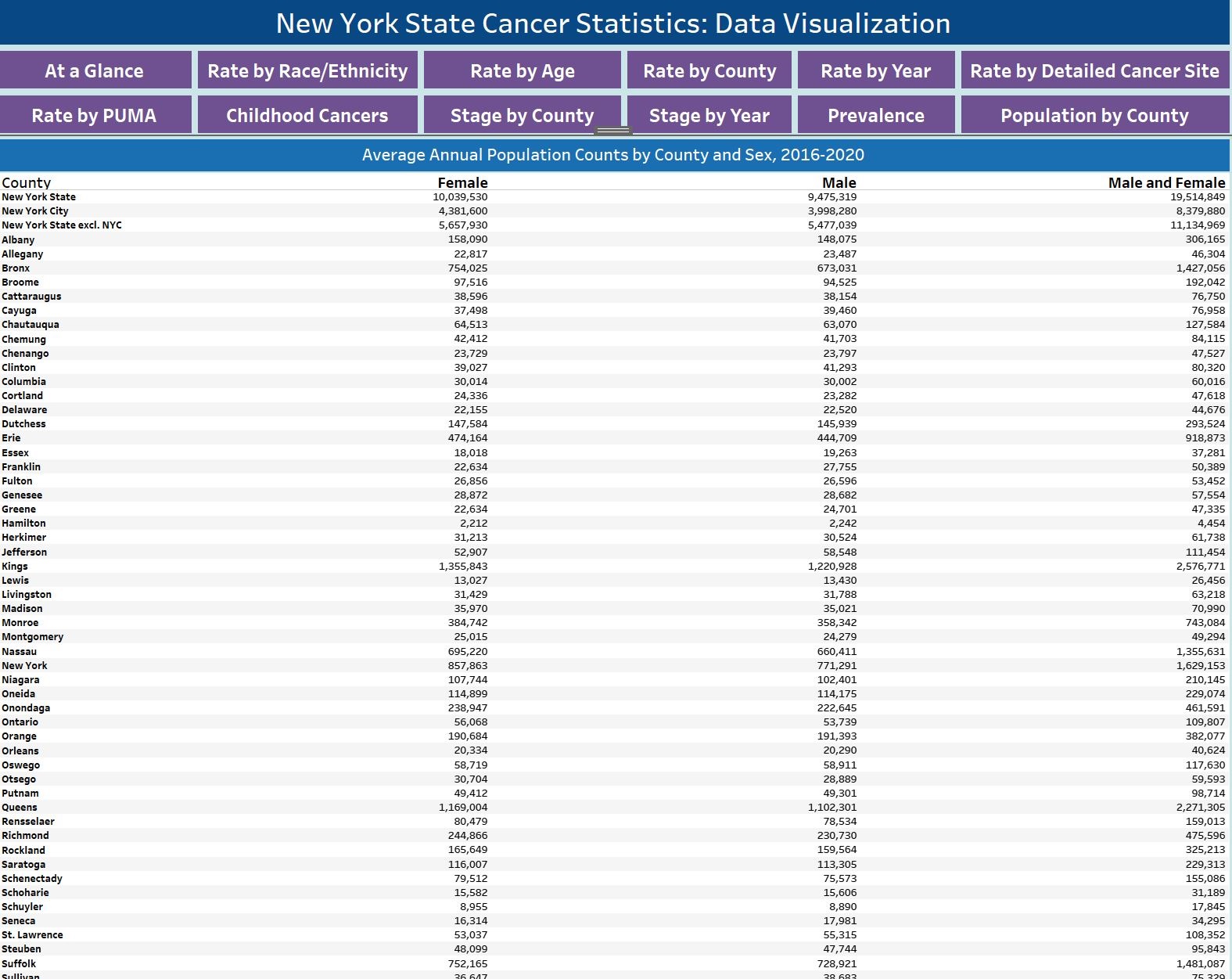Select the Rate by County tab

point(709,70)
